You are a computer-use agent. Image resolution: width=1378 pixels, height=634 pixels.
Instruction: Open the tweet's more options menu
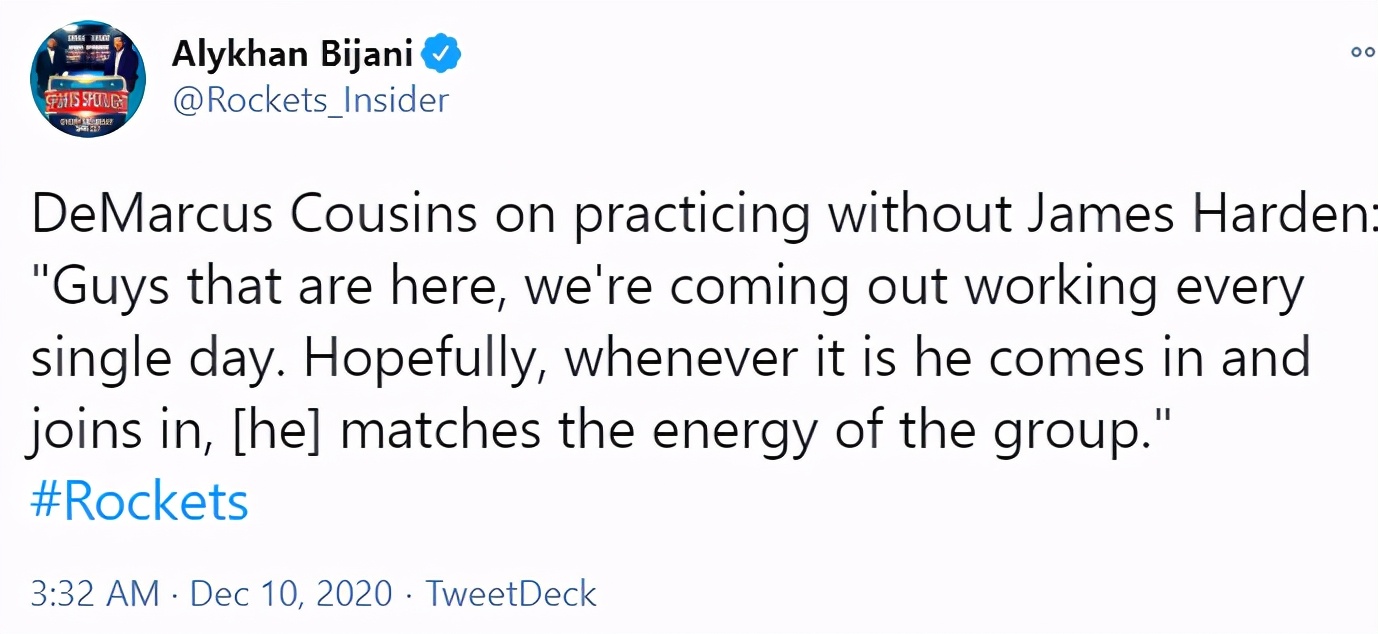(x=1363, y=54)
